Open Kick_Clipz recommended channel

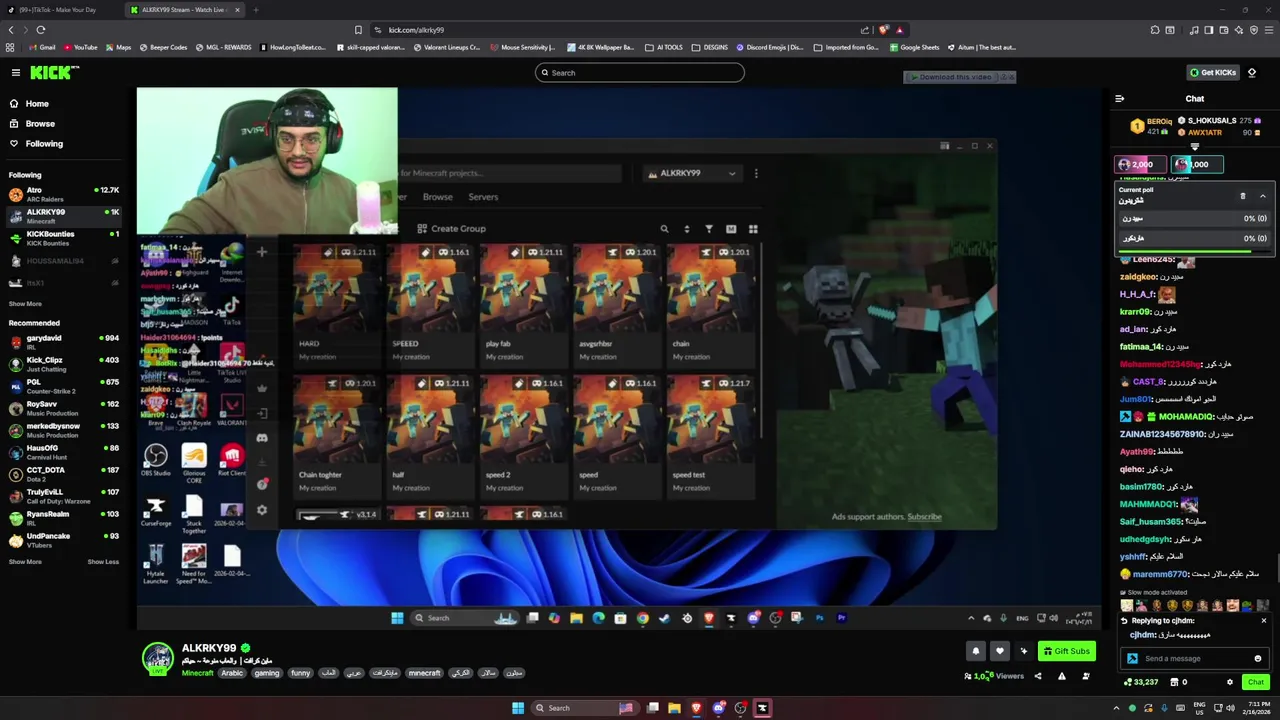(64, 364)
